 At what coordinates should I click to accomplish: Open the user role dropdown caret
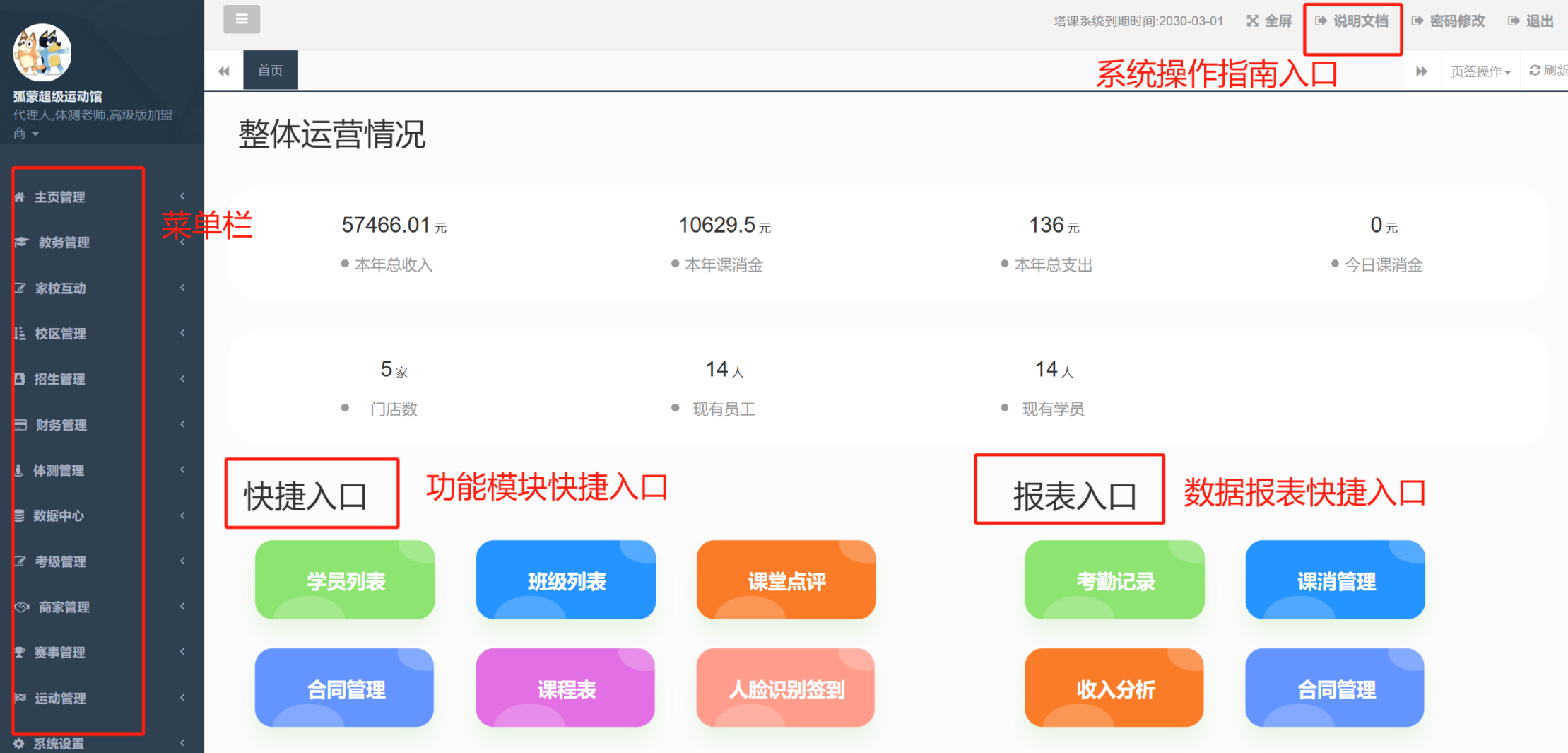pyautogui.click(x=35, y=134)
